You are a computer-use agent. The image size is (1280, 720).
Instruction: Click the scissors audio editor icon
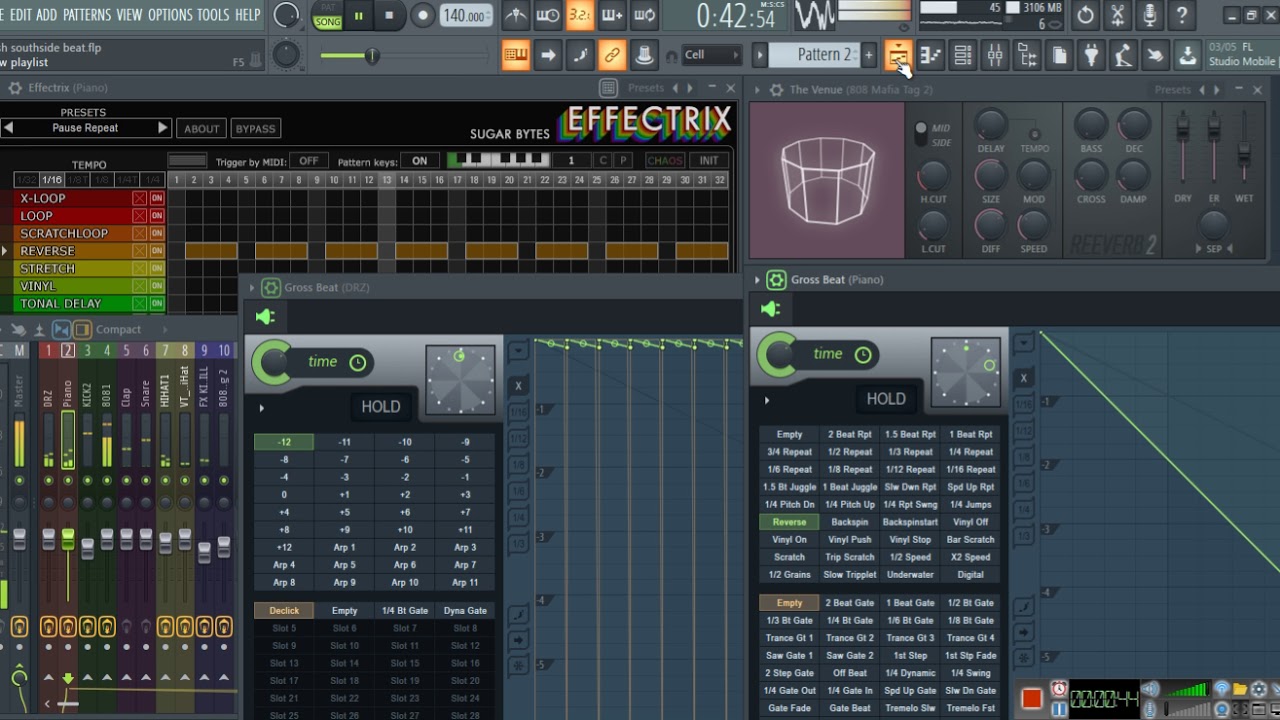pyautogui.click(x=1118, y=15)
